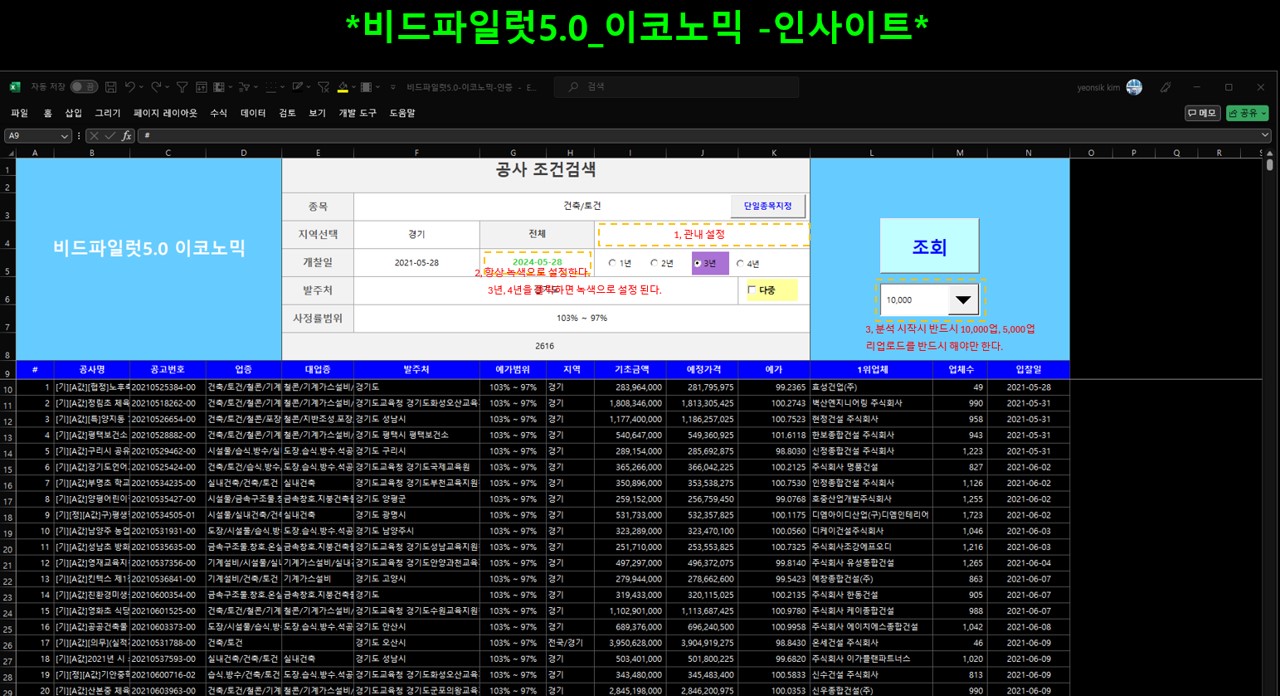Click the 조회 search button
This screenshot has width=1280, height=696.
pyautogui.click(x=929, y=246)
